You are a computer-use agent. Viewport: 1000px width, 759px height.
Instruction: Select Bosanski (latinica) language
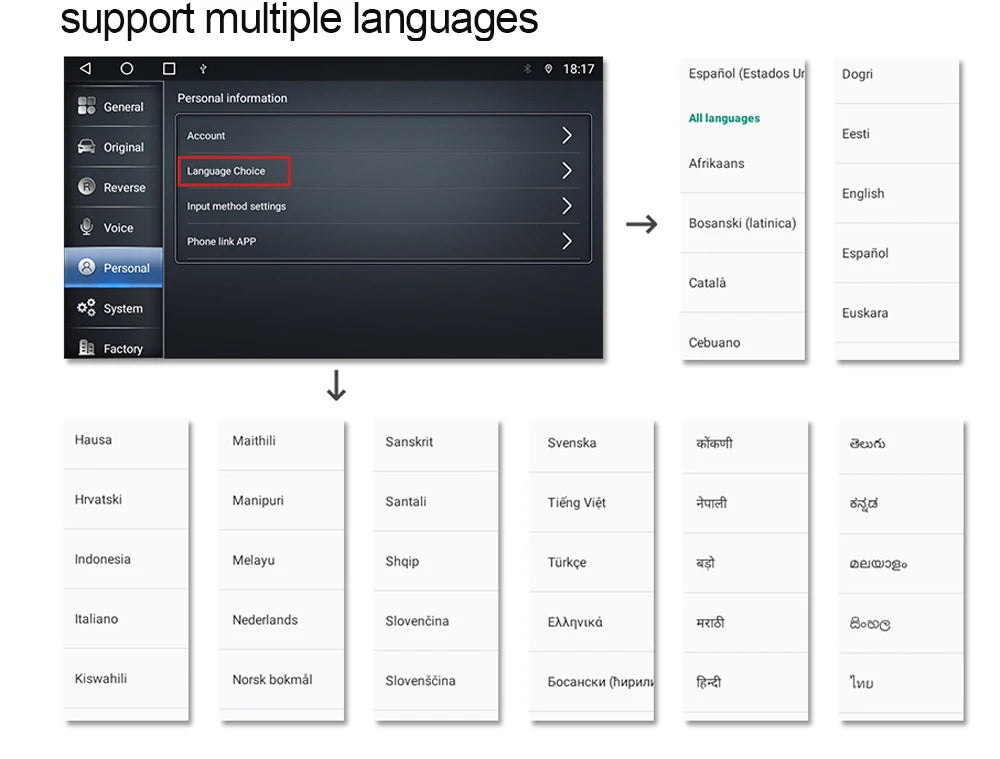pyautogui.click(x=742, y=223)
